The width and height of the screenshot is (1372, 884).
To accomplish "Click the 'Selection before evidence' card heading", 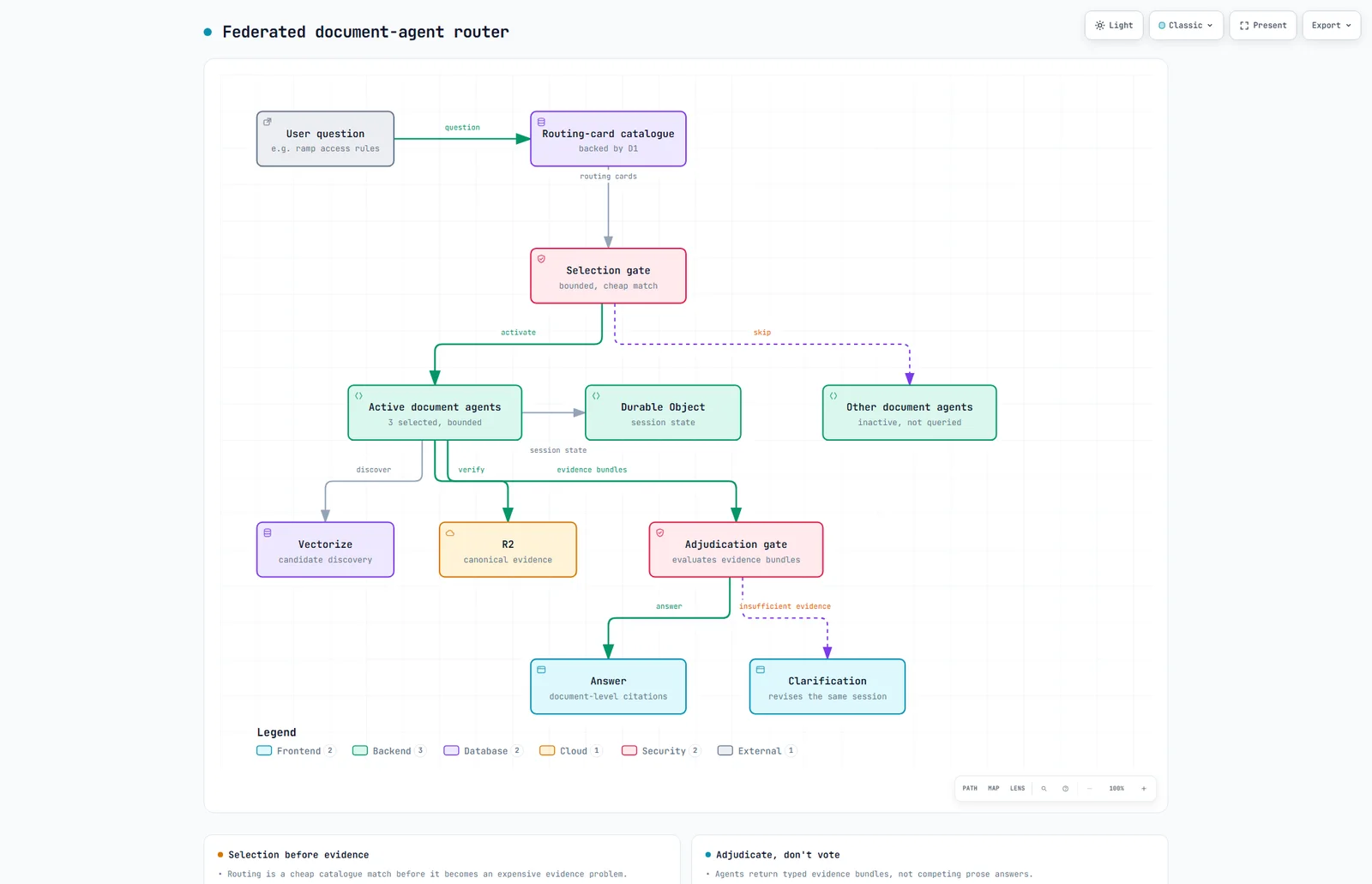I will click(298, 855).
